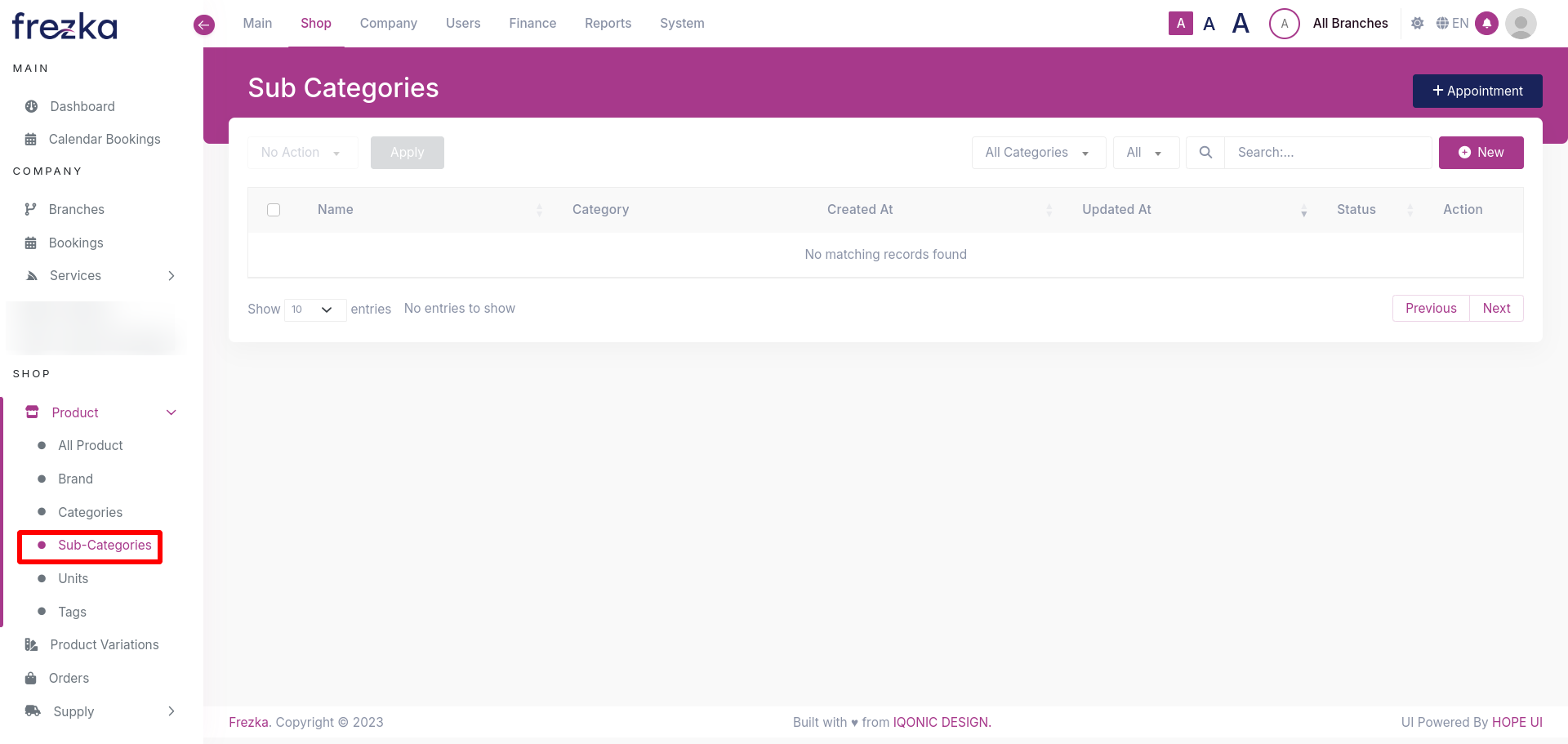Tick the select-all checkbox in table header
The width and height of the screenshot is (1568, 744).
[274, 210]
